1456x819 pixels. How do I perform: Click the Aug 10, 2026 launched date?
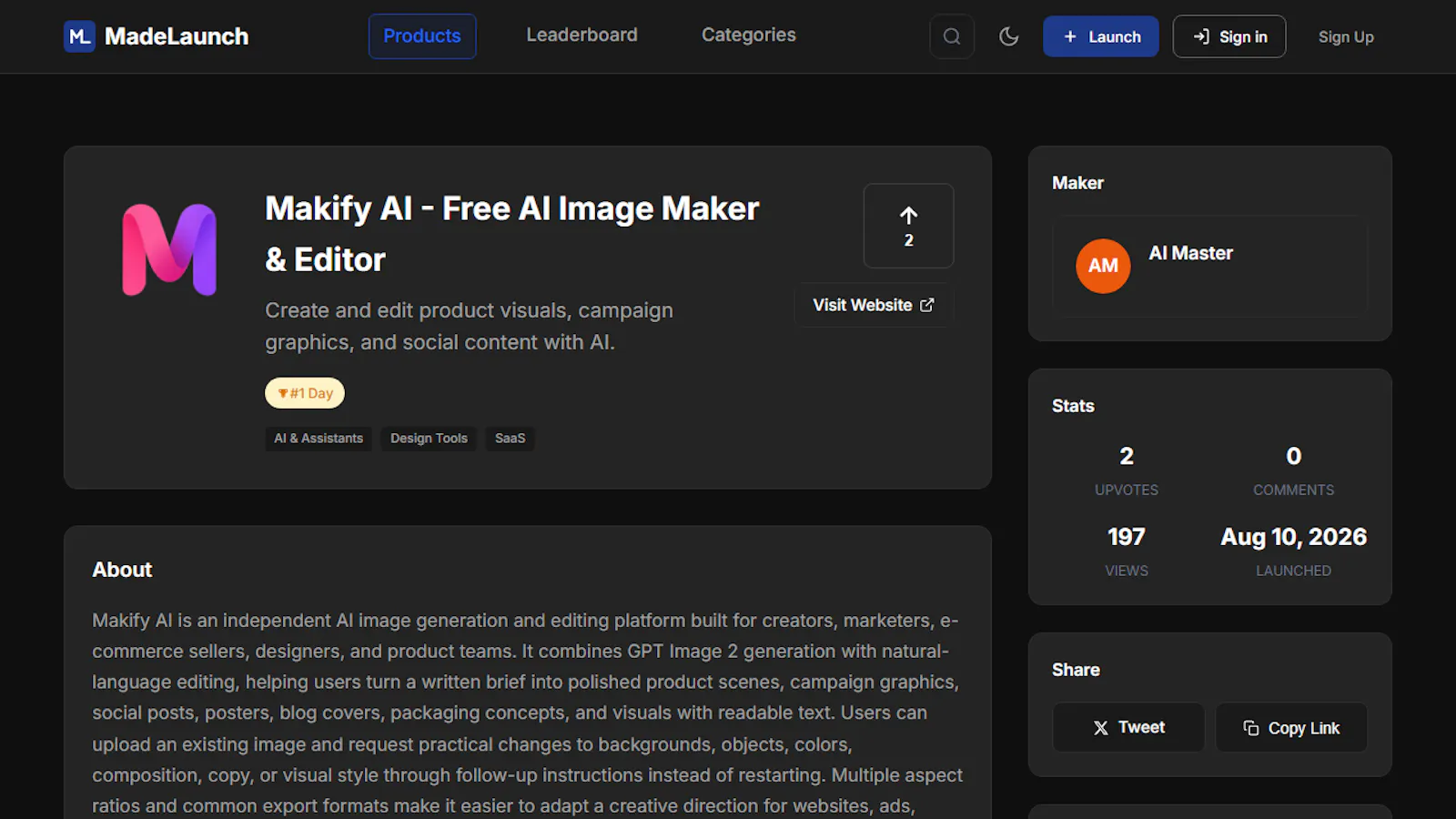(x=1293, y=537)
